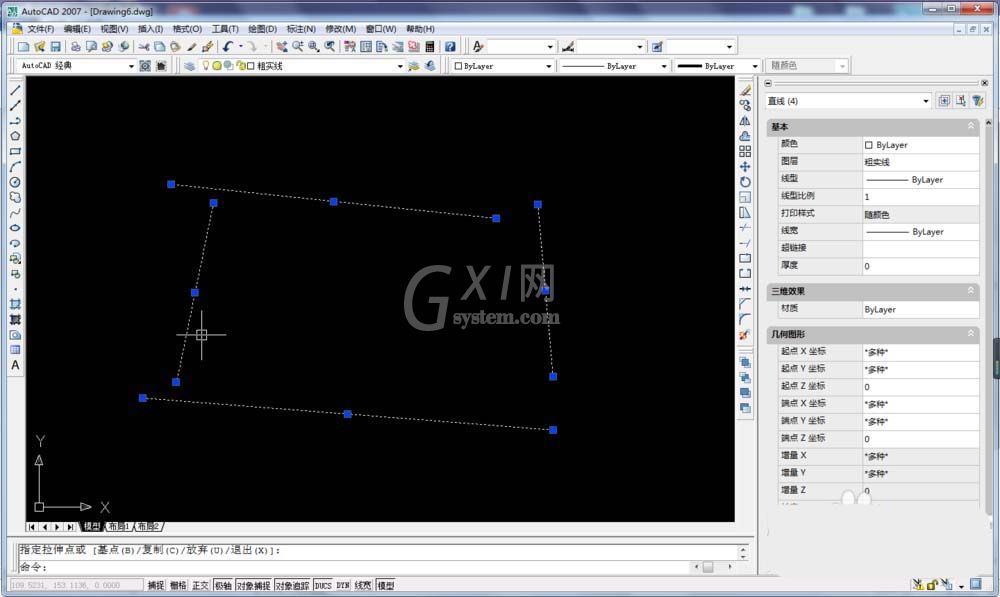
Task: Open the ByLayer color control dropdown
Action: pos(548,66)
